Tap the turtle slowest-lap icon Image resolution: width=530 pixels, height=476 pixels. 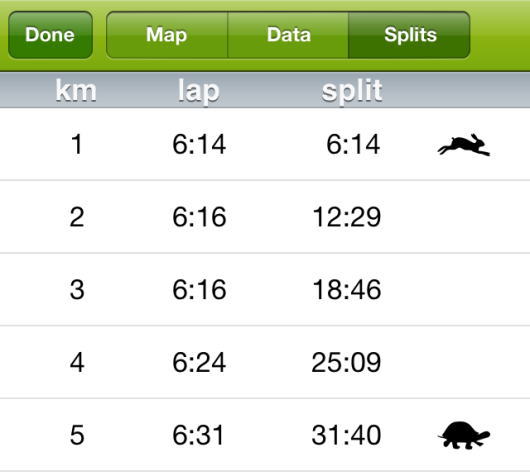click(x=464, y=435)
